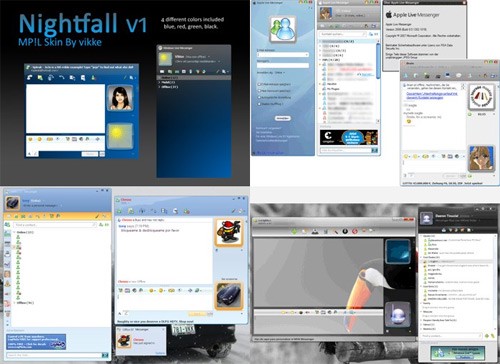
Task: Click the Share files icon in the Nightfall chat toolbar
Action: (40, 77)
